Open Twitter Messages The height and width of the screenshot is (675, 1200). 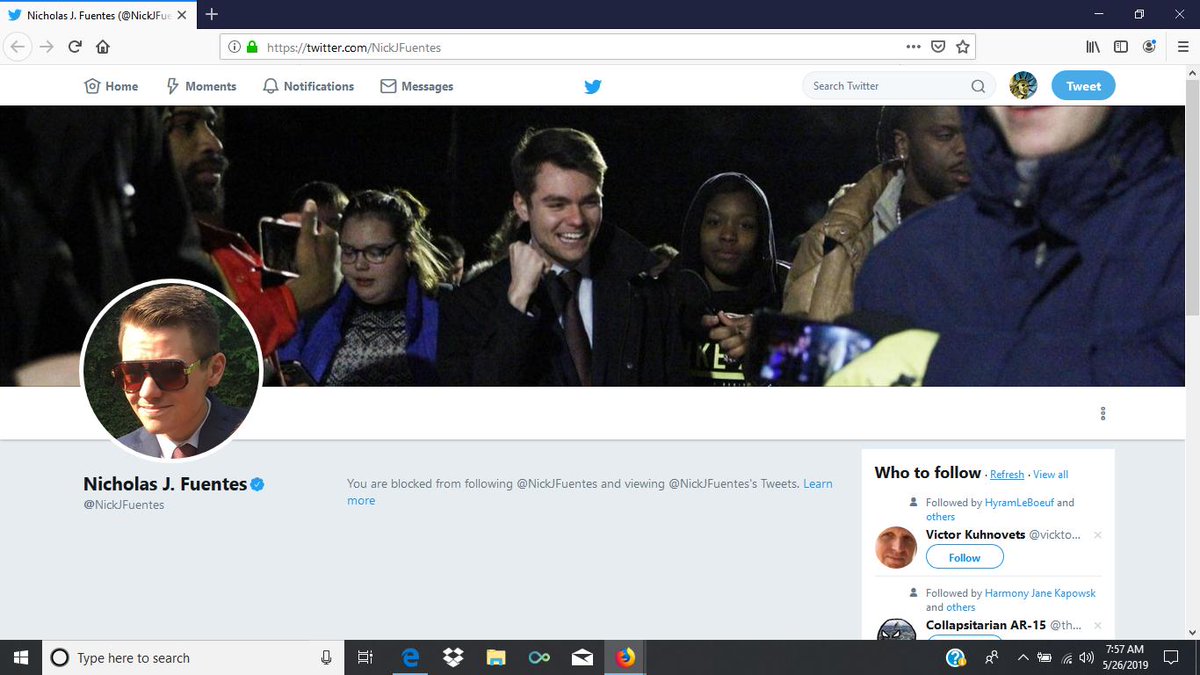coord(417,86)
